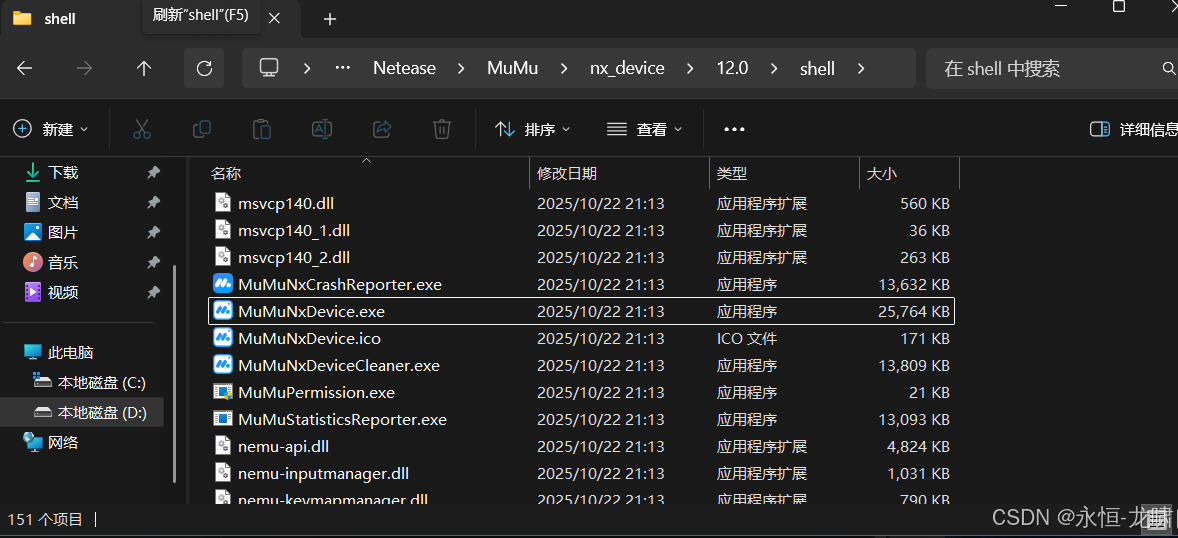Expand the chevron after MuMu

pos(563,68)
